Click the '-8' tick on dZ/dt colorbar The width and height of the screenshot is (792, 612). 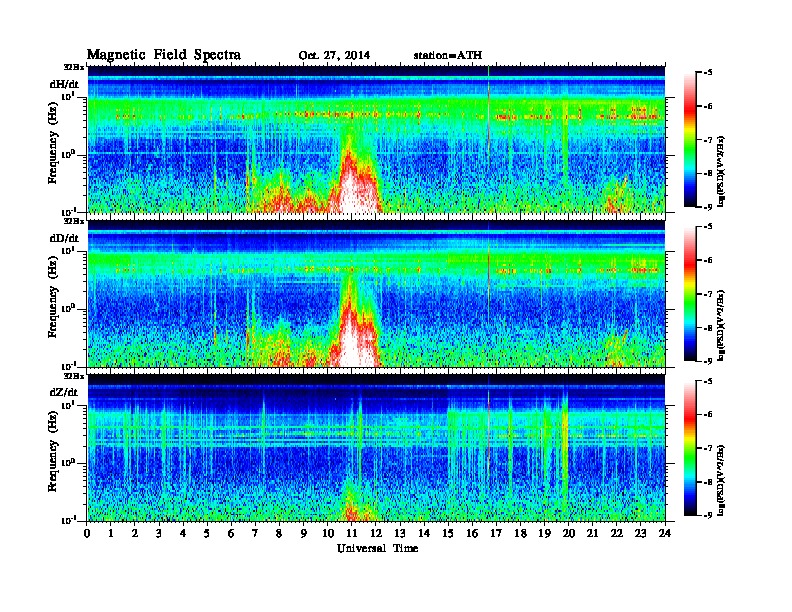[708, 482]
